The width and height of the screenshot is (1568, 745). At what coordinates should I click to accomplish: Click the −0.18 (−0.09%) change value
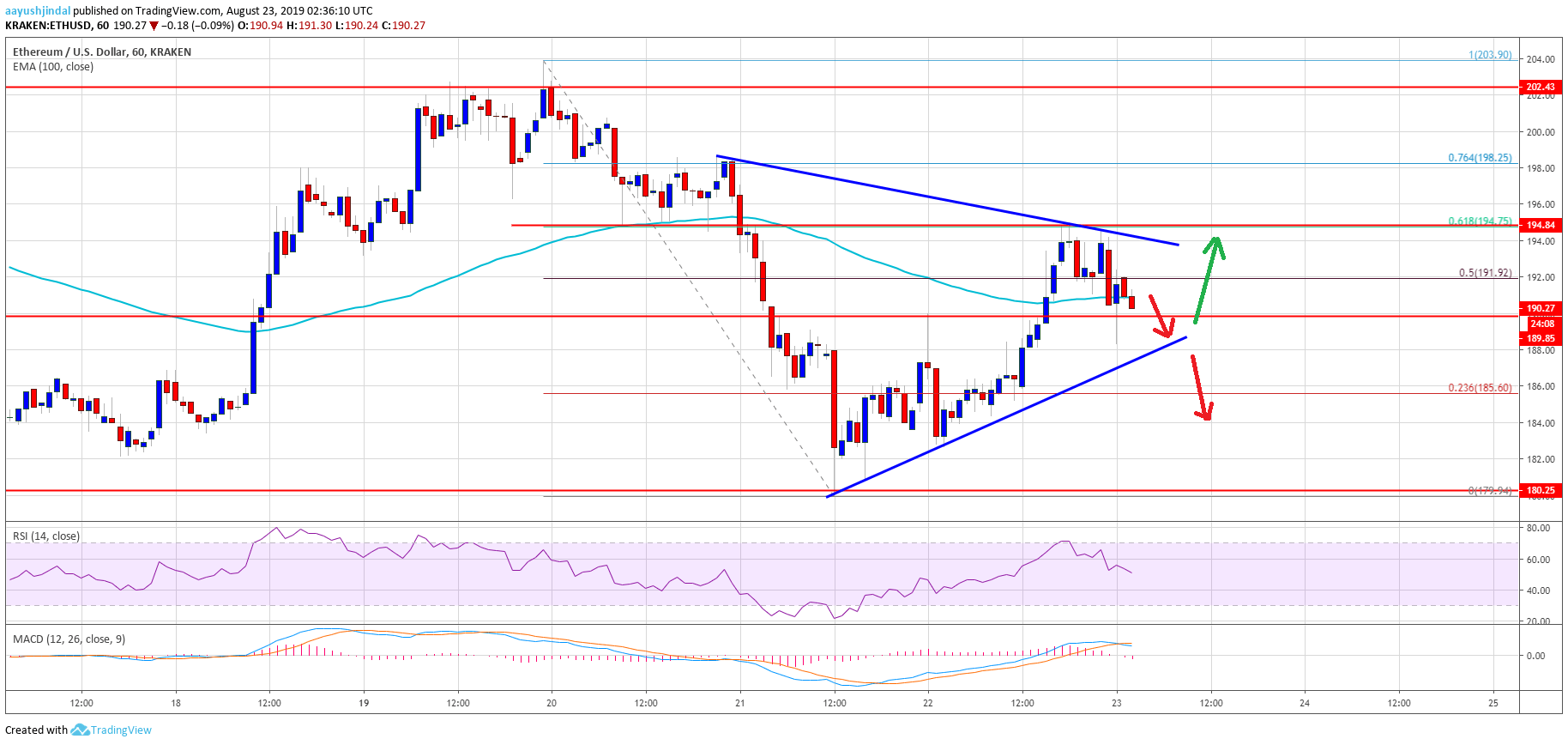click(197, 26)
